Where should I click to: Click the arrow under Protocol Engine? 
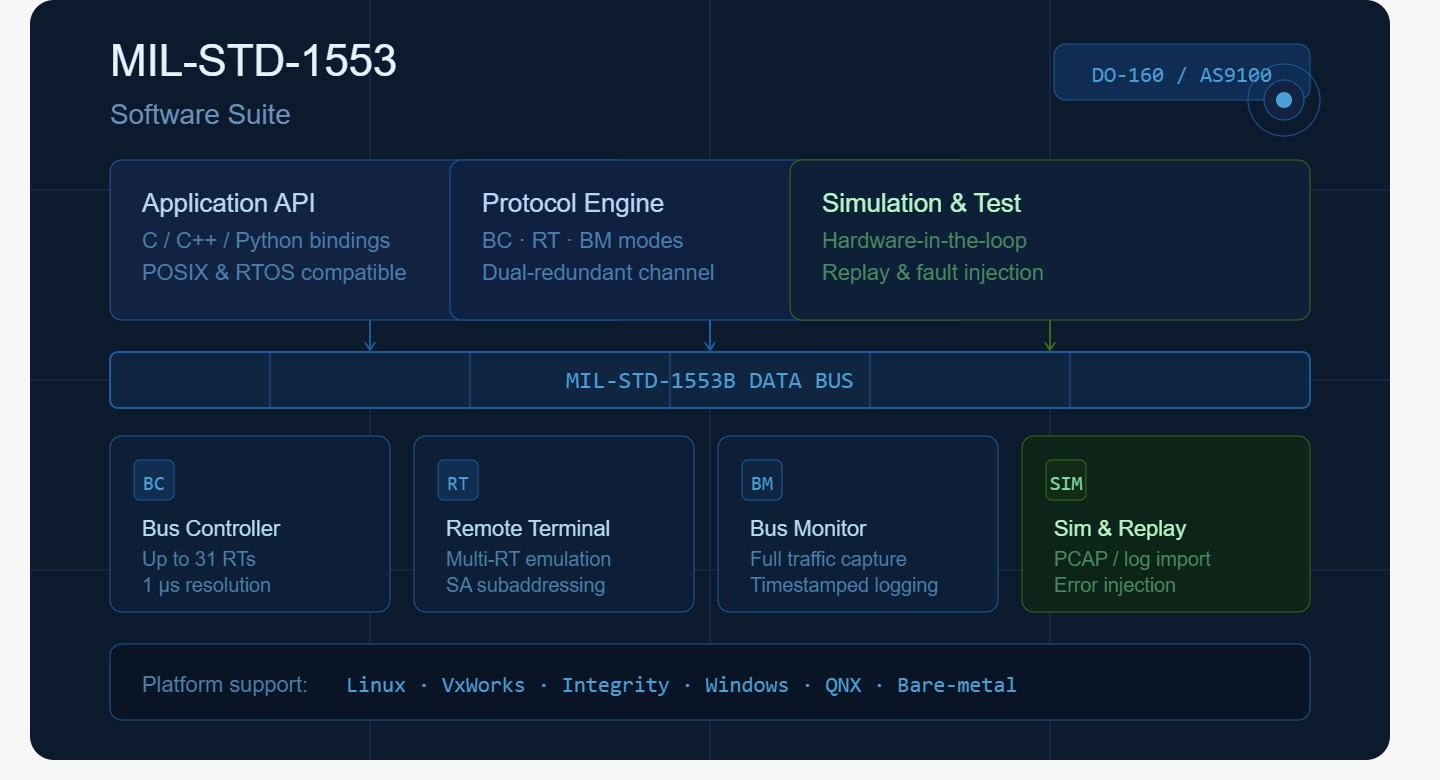click(710, 337)
